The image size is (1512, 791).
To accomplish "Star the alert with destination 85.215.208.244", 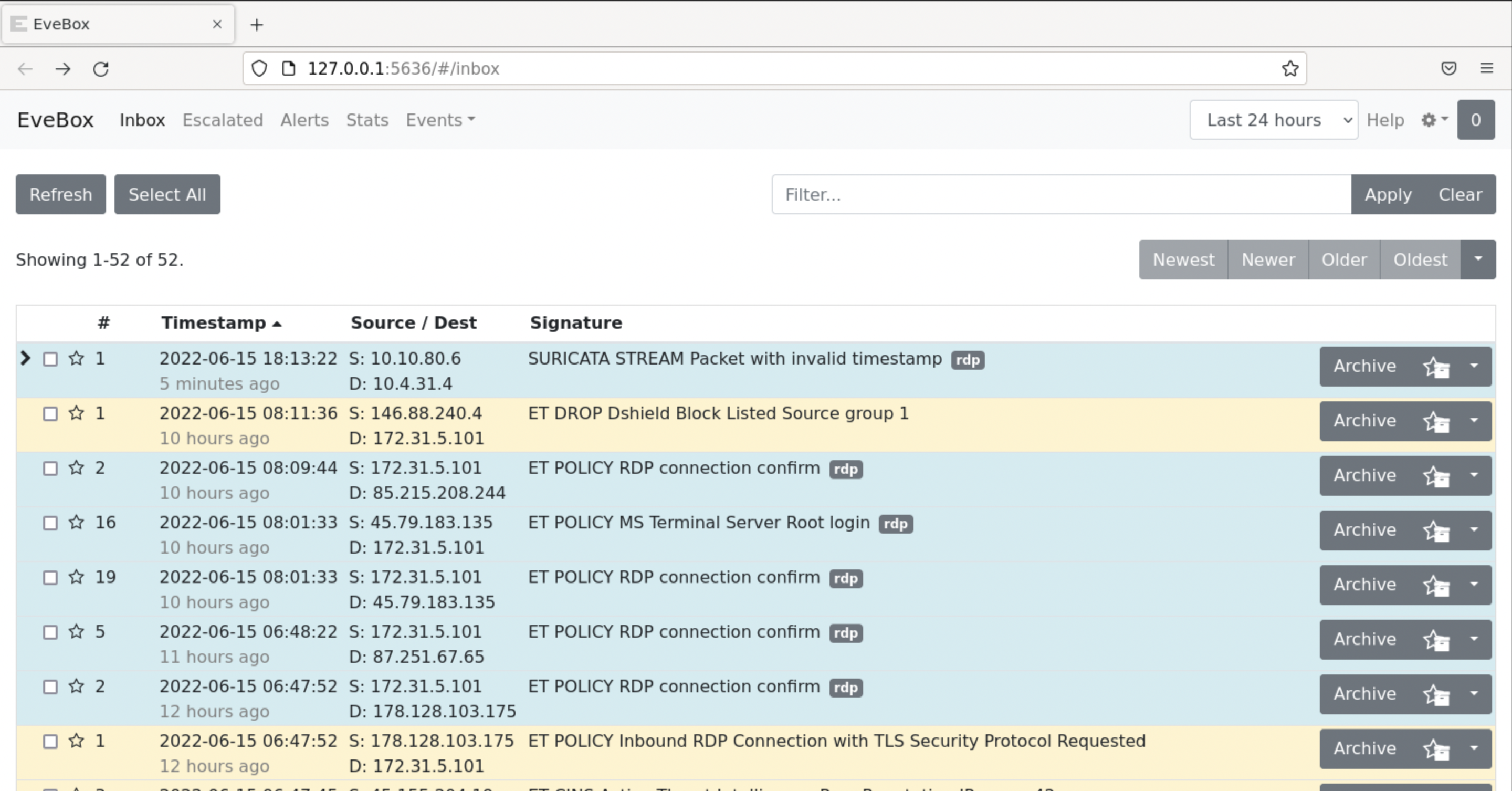I will 76,467.
